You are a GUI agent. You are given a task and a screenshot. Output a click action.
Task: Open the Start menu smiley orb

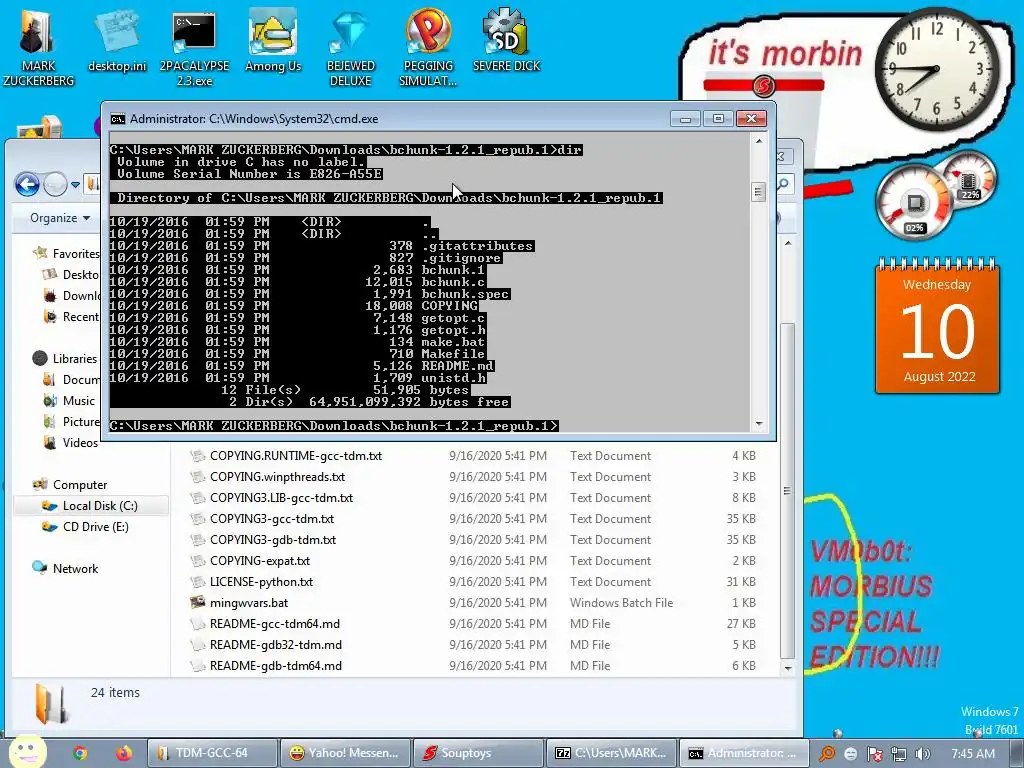point(25,752)
